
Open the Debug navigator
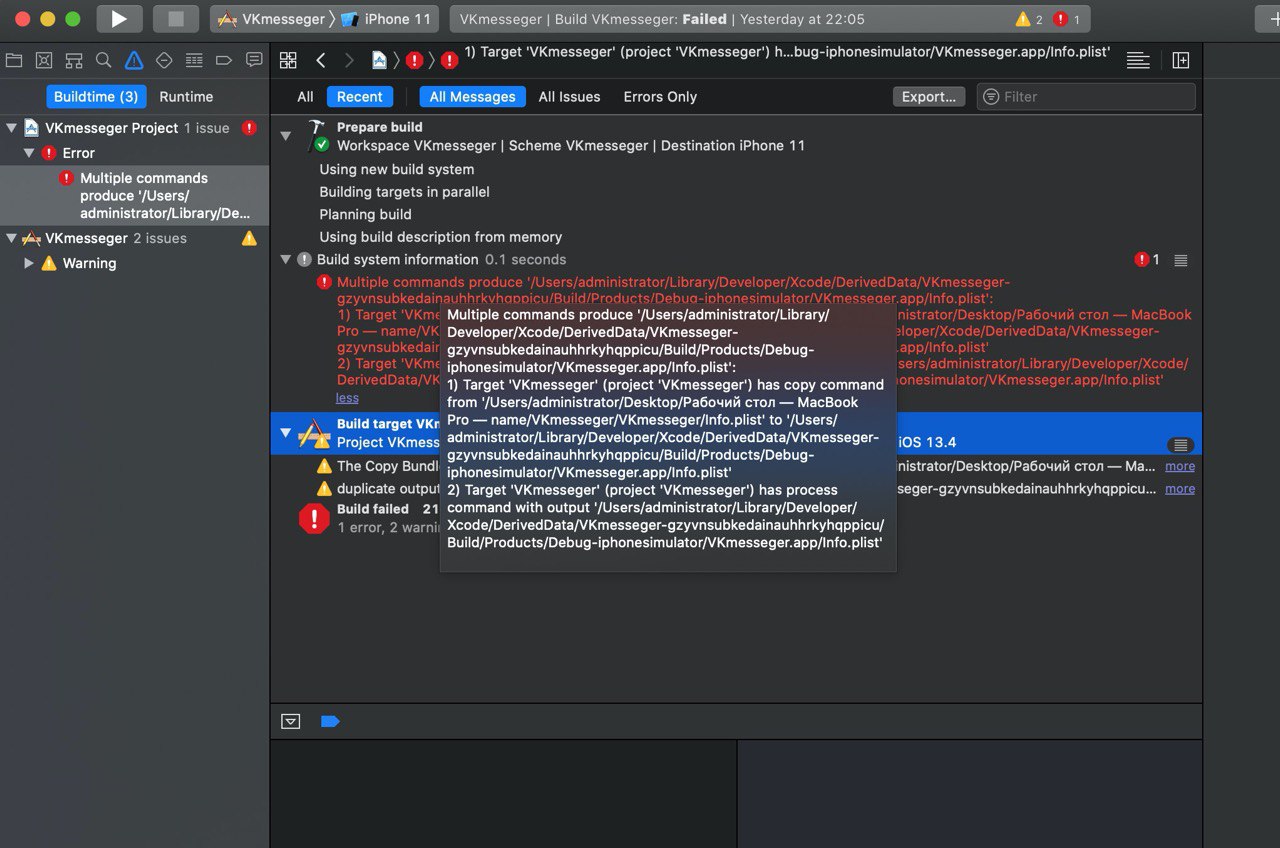tap(194, 60)
